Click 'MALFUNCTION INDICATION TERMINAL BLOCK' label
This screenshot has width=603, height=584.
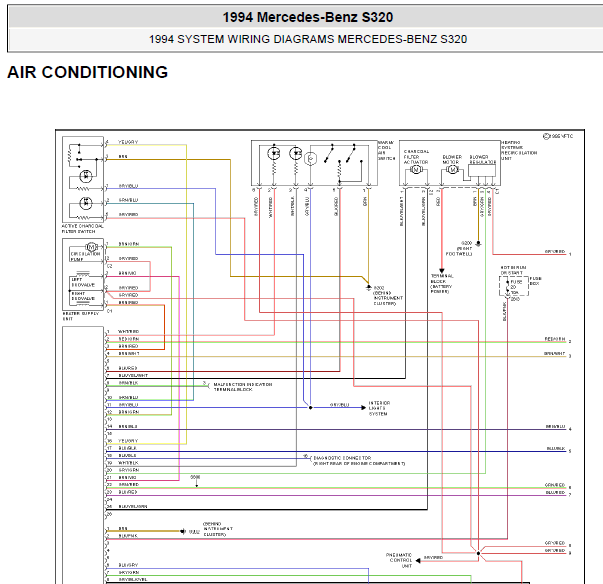pos(243,387)
